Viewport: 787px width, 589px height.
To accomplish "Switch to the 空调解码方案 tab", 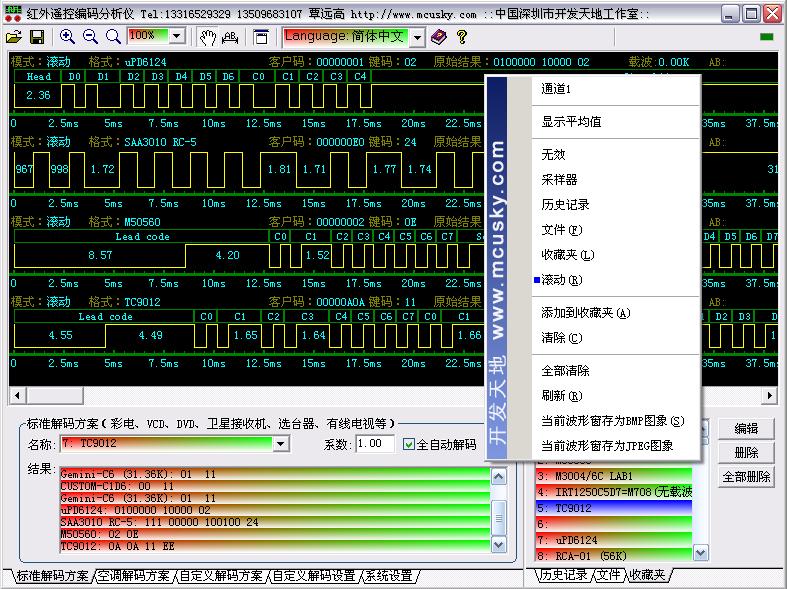I will tap(133, 576).
